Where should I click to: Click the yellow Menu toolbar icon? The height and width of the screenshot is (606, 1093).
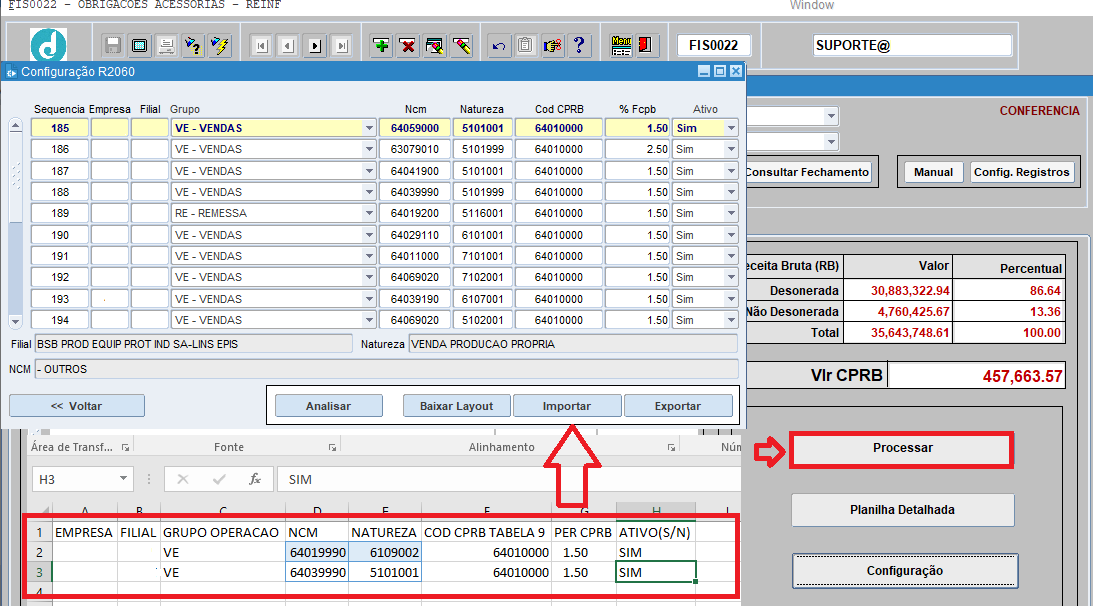(621, 46)
